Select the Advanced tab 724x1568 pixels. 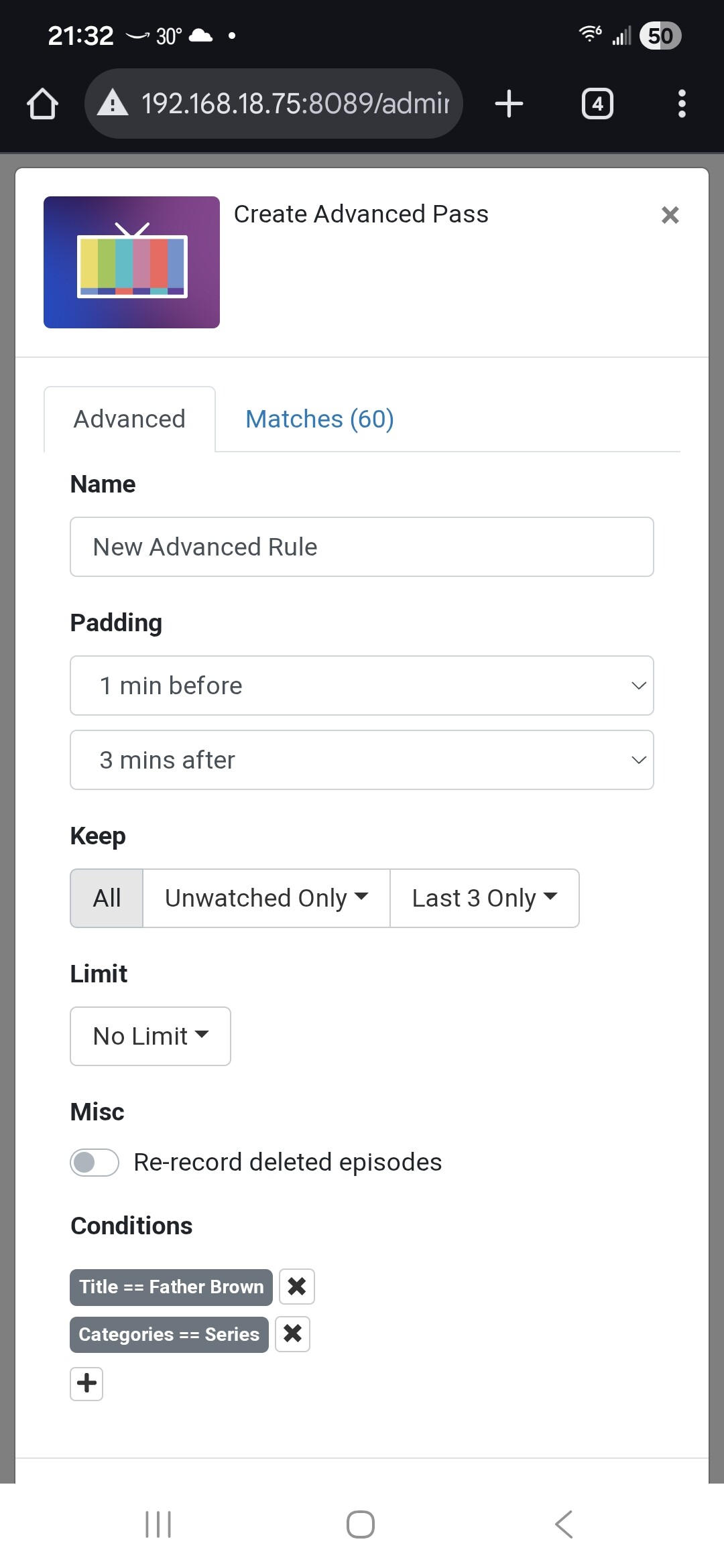pyautogui.click(x=129, y=419)
